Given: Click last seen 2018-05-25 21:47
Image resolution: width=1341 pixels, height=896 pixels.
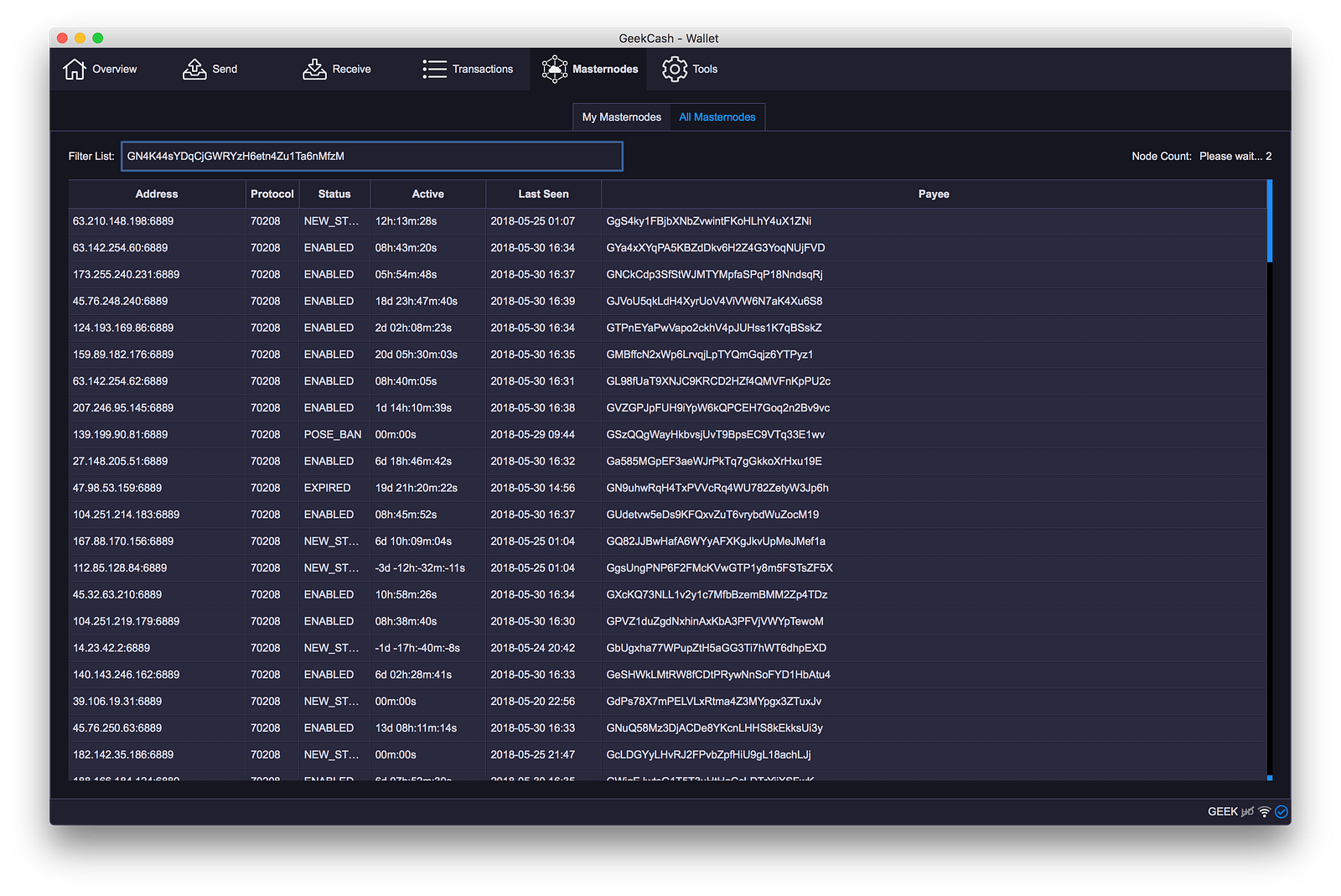Looking at the screenshot, I should (x=533, y=755).
